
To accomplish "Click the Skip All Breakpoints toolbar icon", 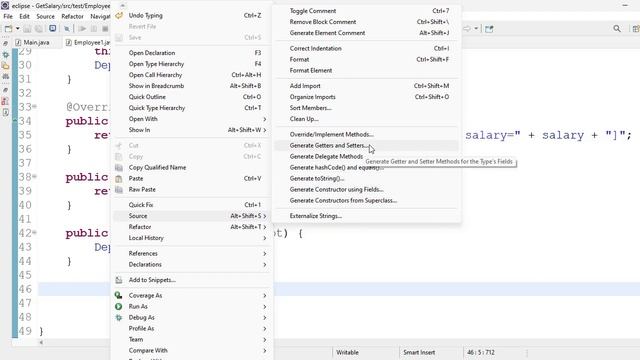I will point(67,29).
